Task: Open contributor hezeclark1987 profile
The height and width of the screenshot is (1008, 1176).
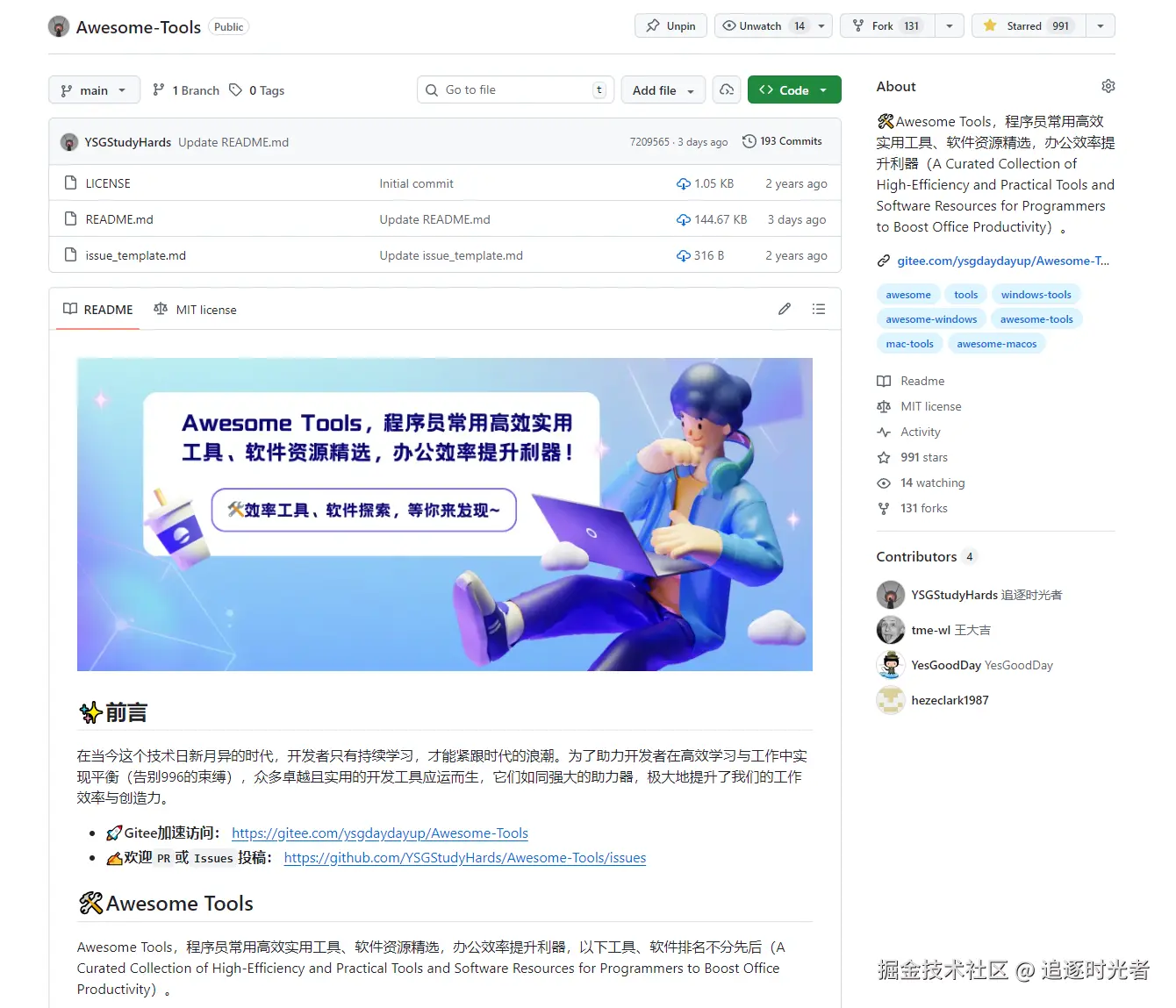Action: [x=950, y=700]
